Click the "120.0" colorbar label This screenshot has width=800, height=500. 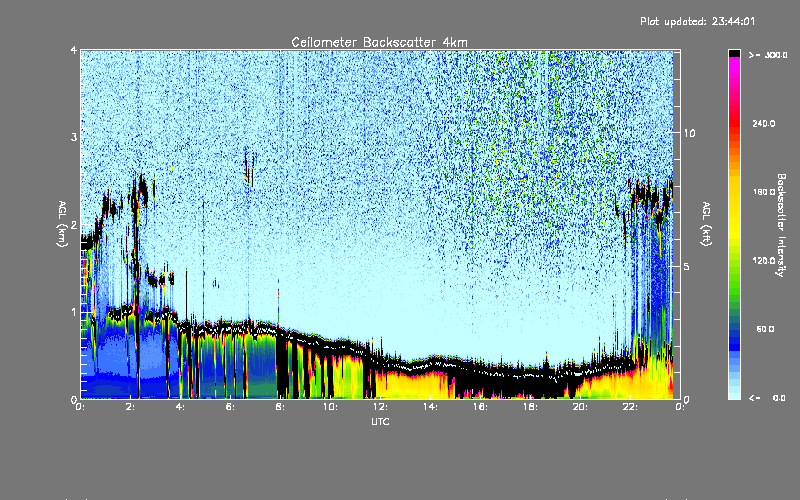(764, 261)
